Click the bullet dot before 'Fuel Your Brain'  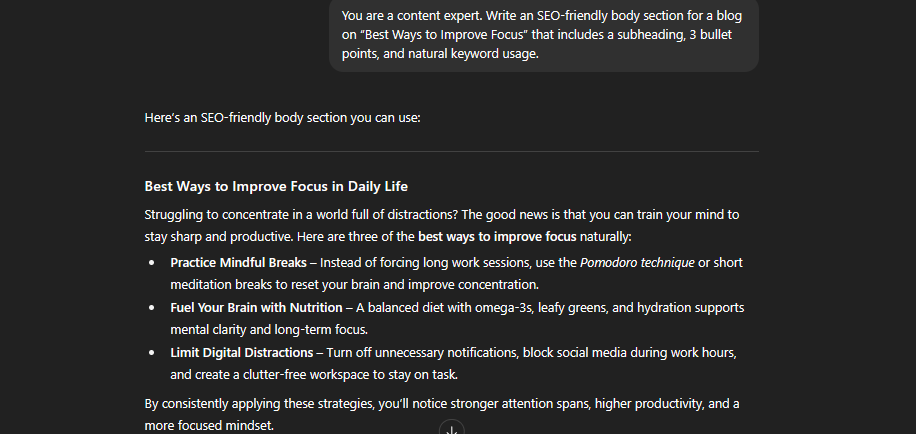(x=152, y=308)
